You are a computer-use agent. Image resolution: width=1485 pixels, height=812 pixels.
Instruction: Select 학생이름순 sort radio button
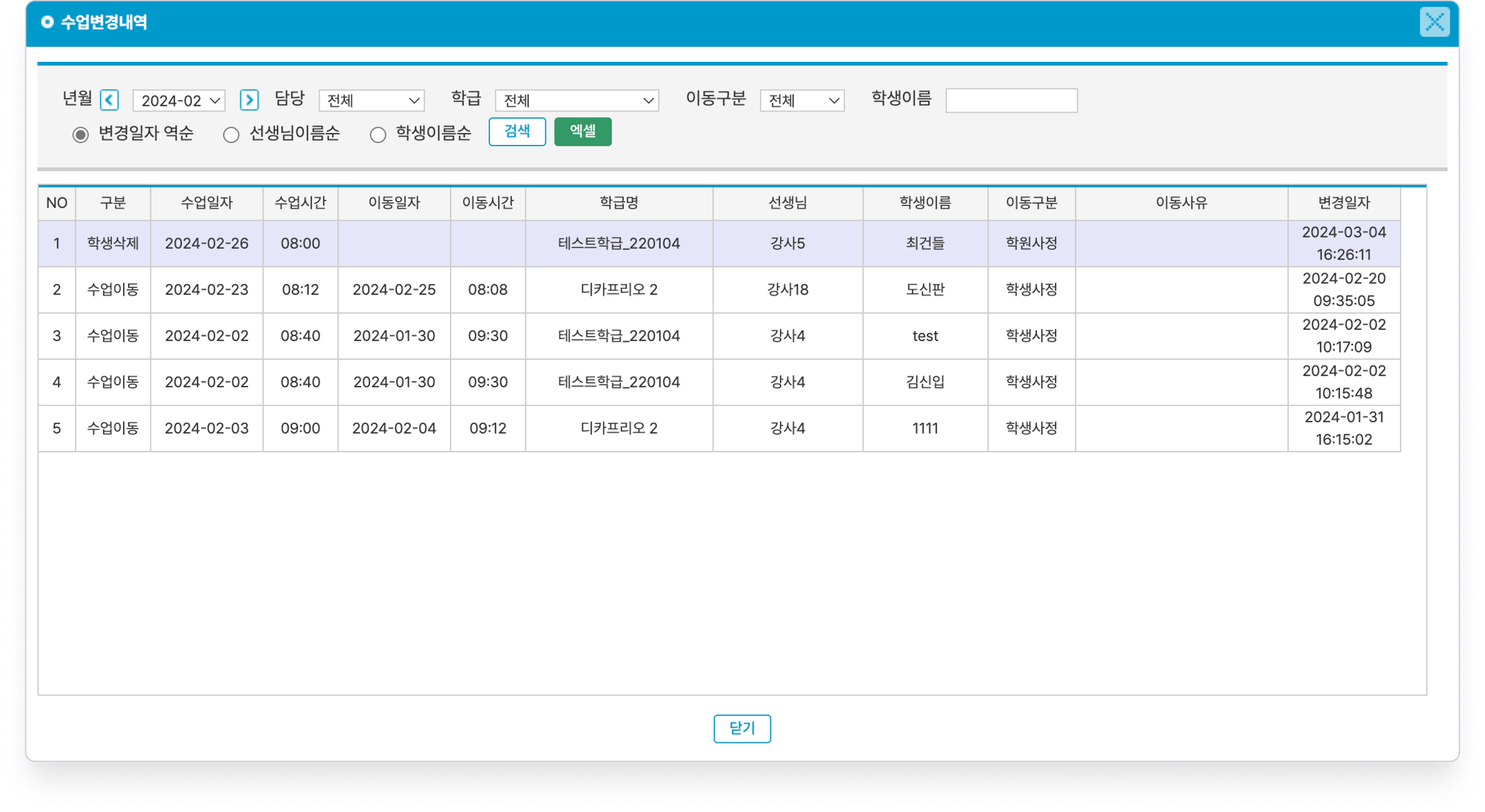[x=378, y=135]
